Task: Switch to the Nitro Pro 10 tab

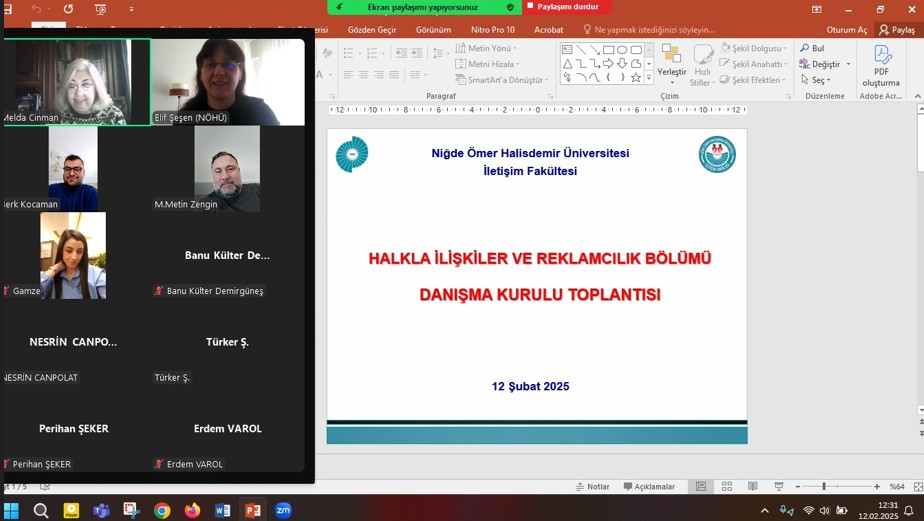Action: 492,30
